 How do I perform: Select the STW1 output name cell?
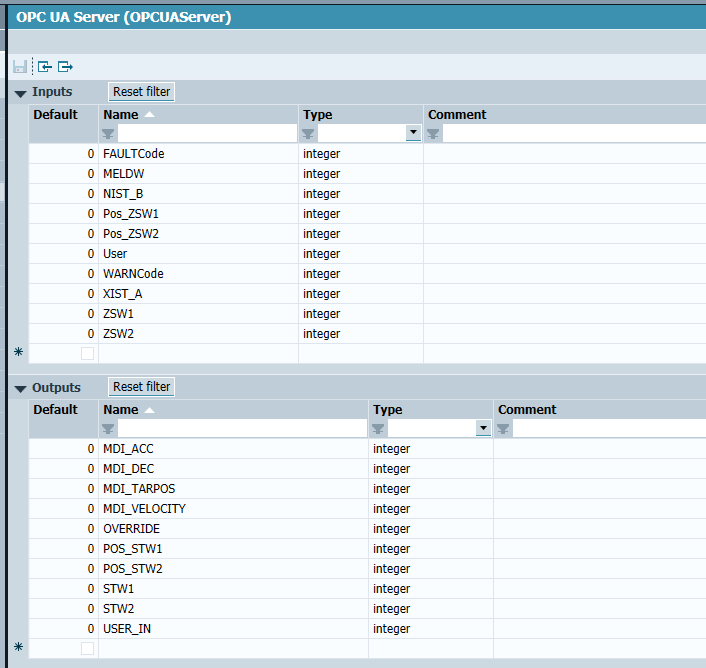click(x=233, y=589)
